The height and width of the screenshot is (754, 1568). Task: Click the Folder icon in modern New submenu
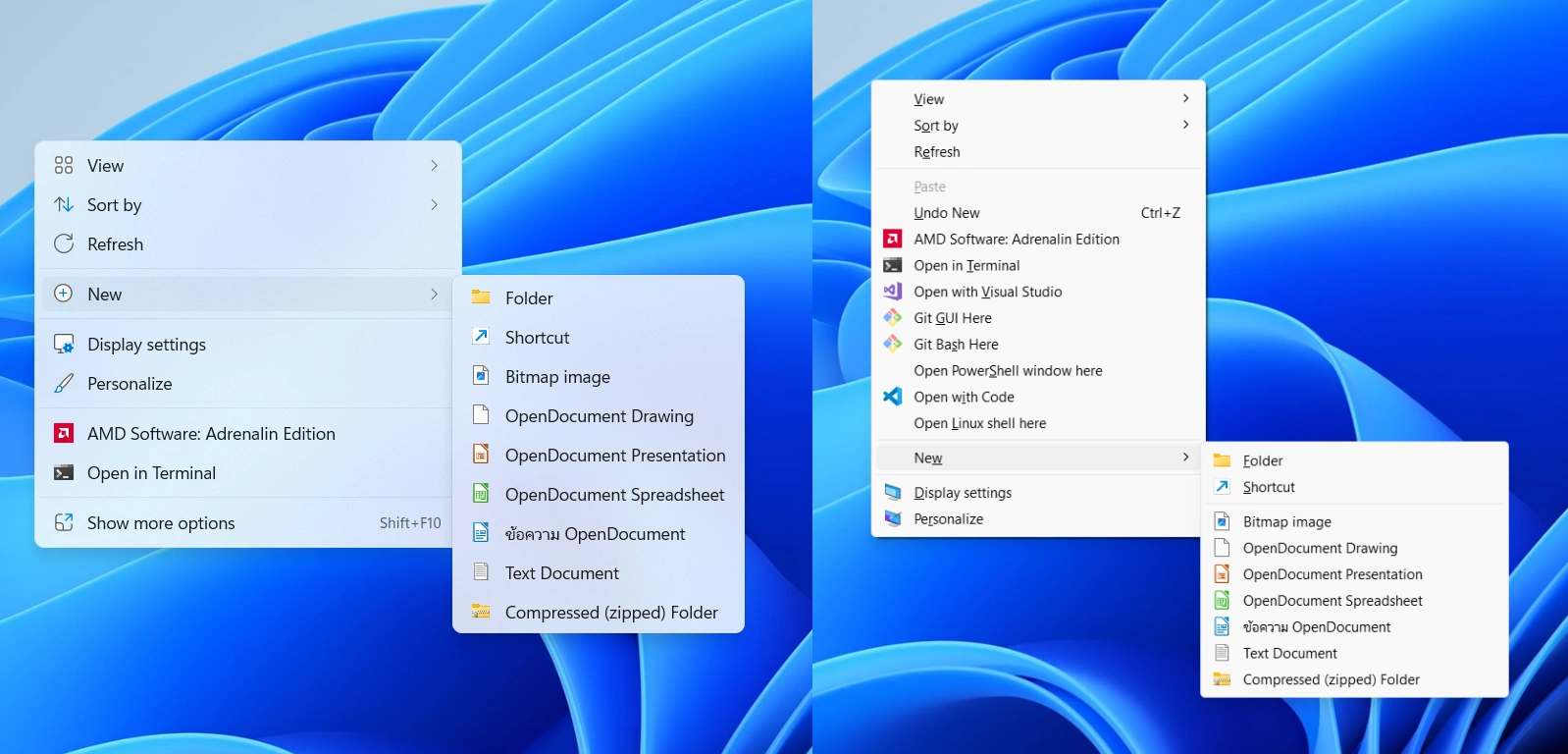tap(481, 296)
